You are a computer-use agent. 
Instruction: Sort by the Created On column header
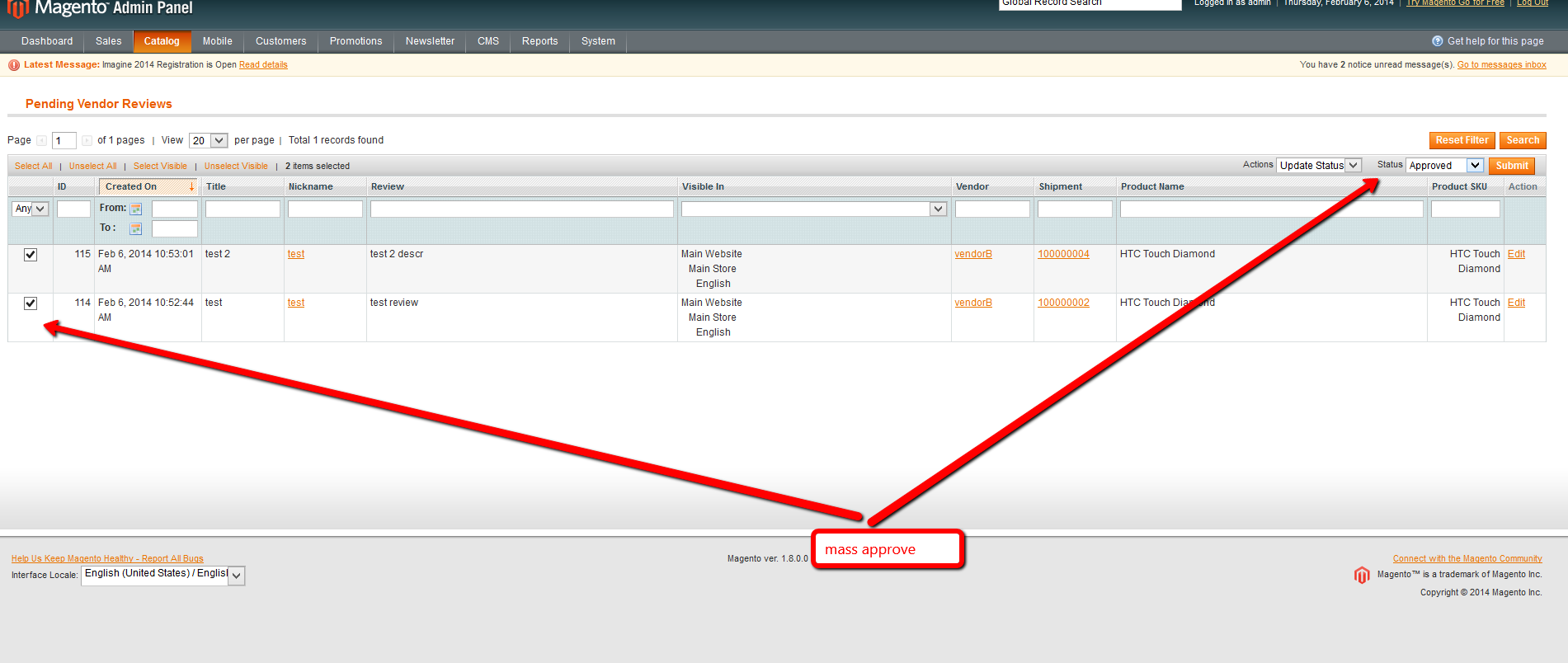click(x=148, y=187)
